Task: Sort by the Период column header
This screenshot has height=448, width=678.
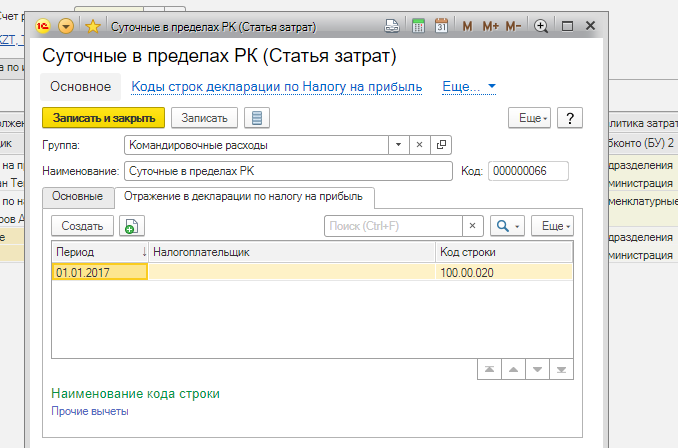Action: coord(100,252)
